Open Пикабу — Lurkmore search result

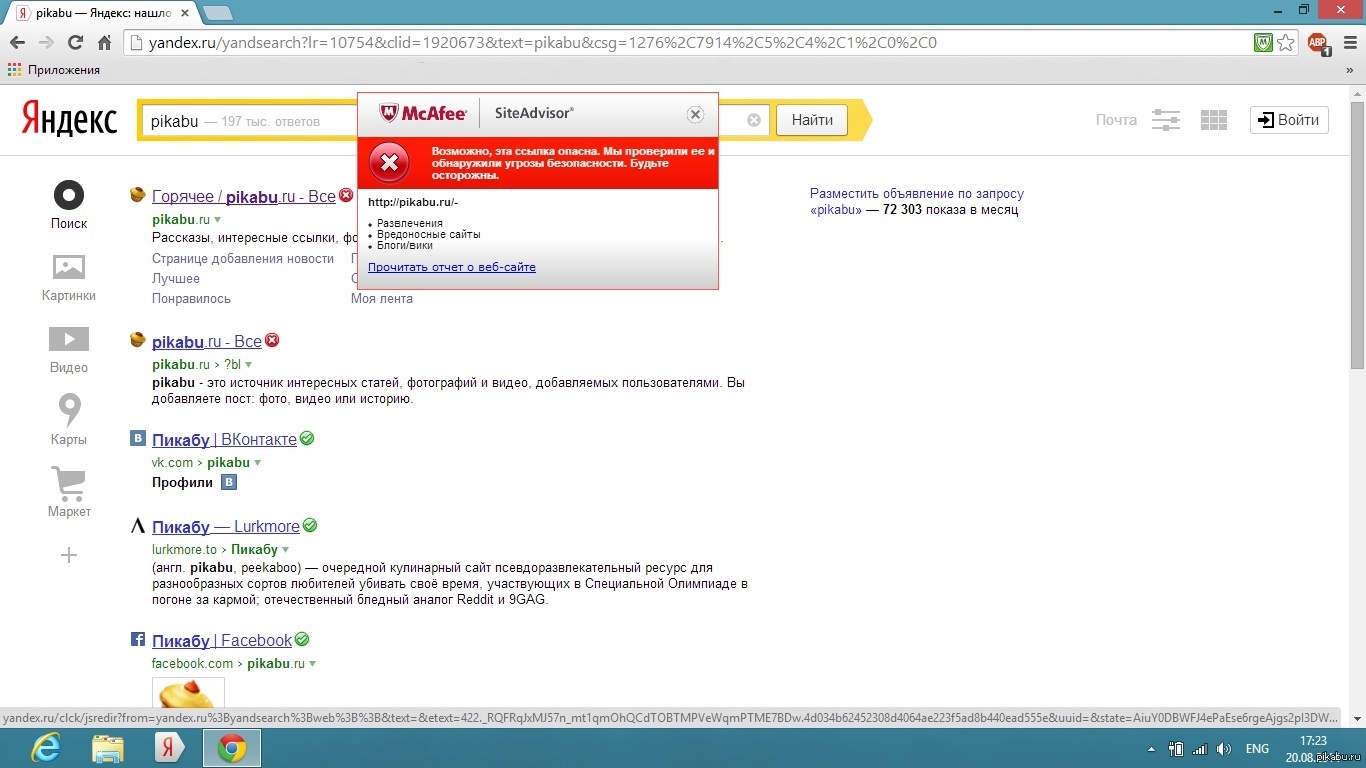coord(226,526)
